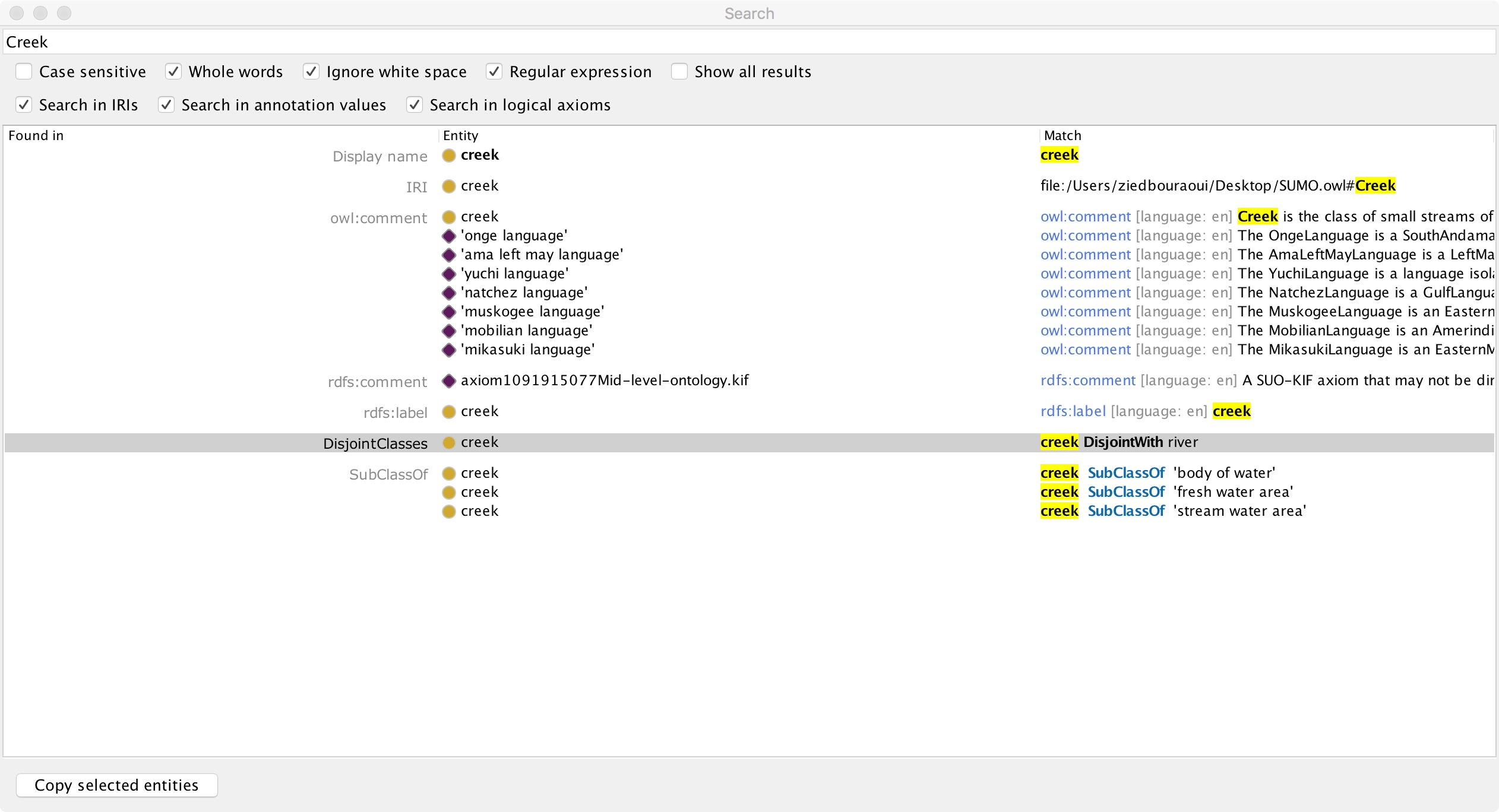Click the DisjointClasses label in Found in column
Screen dimensions: 1499x812
375,443
